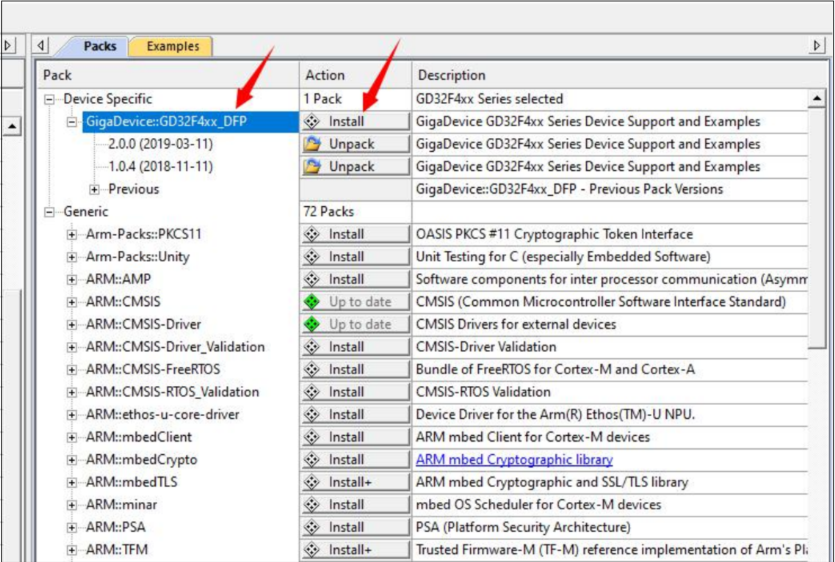Expand the ARM::CMSIS-Driver_Validation node
835x562 pixels.
click(71, 347)
